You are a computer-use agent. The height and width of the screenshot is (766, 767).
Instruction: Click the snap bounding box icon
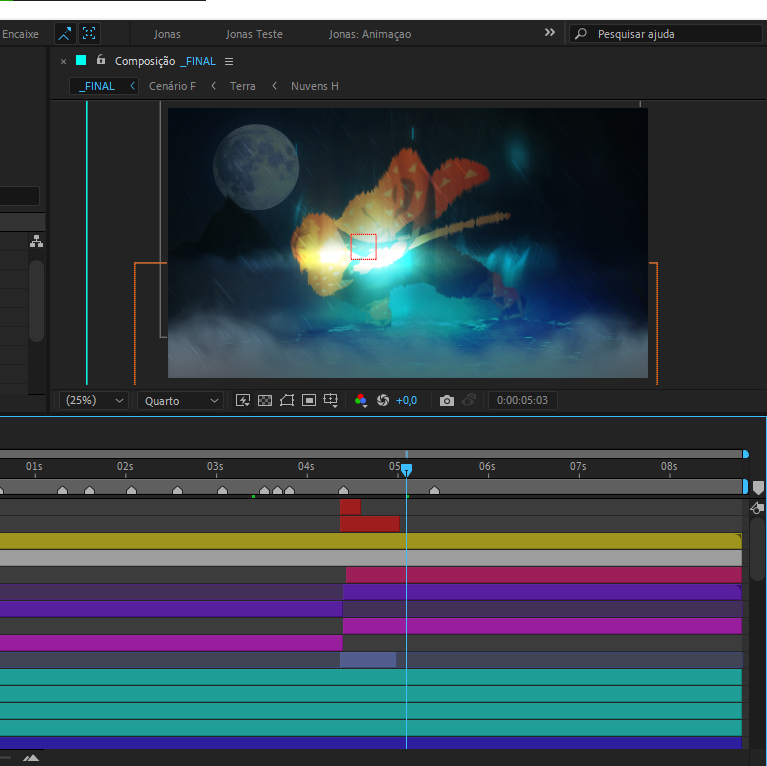(x=90, y=33)
